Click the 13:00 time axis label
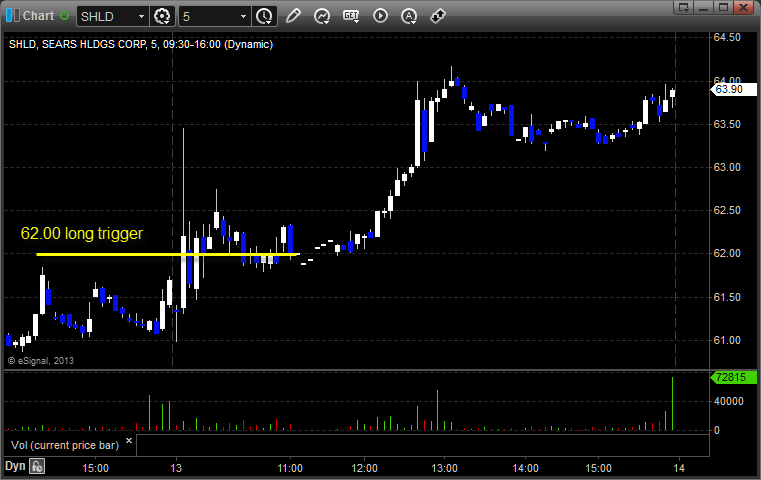Viewport: 761px width, 480px height. point(445,468)
